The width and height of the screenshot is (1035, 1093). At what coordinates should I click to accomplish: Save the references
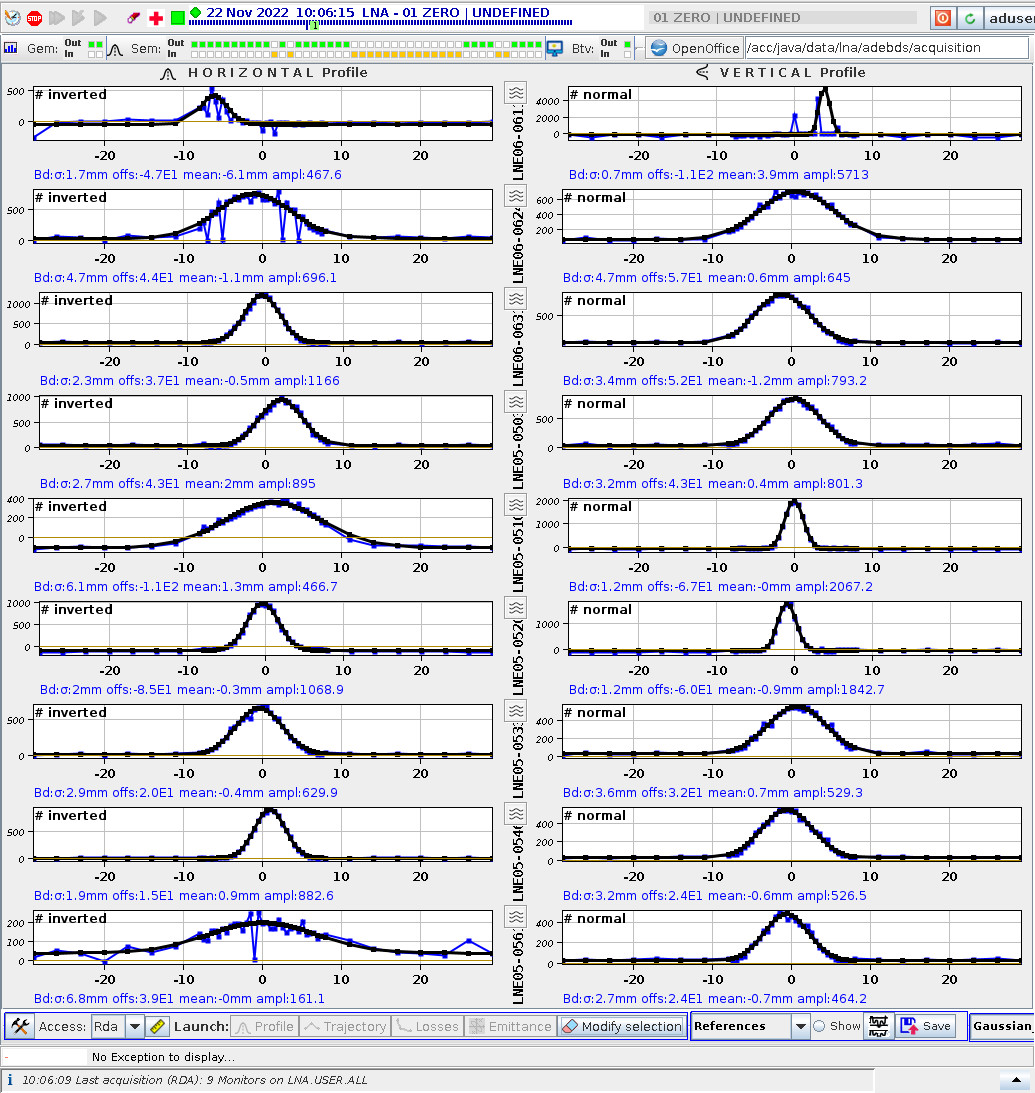pos(926,1026)
